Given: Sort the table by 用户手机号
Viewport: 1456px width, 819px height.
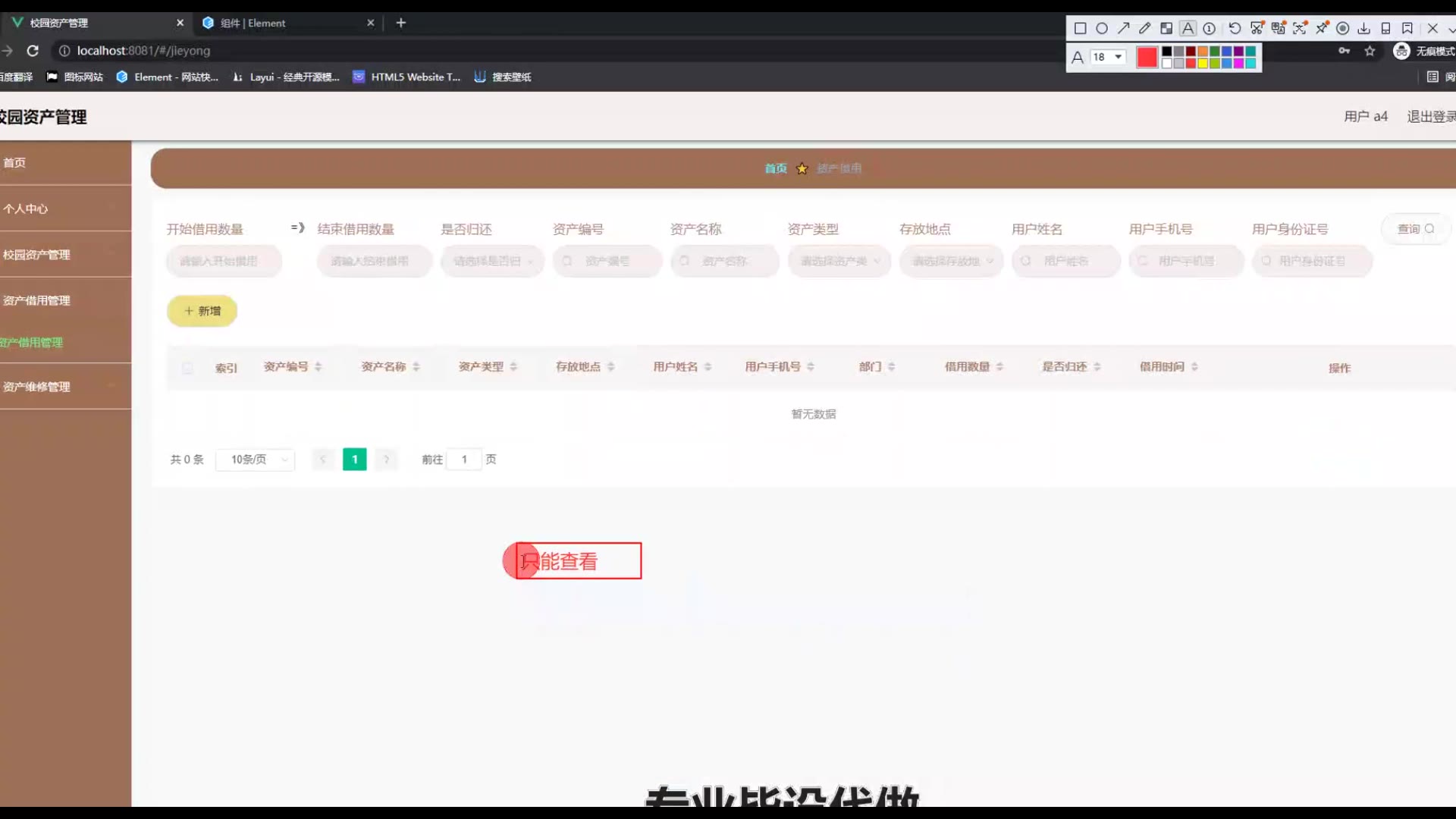Looking at the screenshot, I should coord(811,367).
